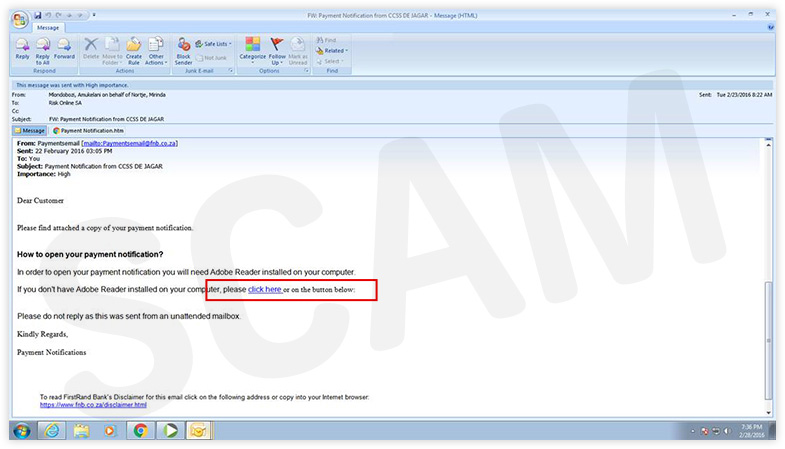The height and width of the screenshot is (449, 785).
Task: Click the message body vertical scrollbar
Action: click(768, 340)
